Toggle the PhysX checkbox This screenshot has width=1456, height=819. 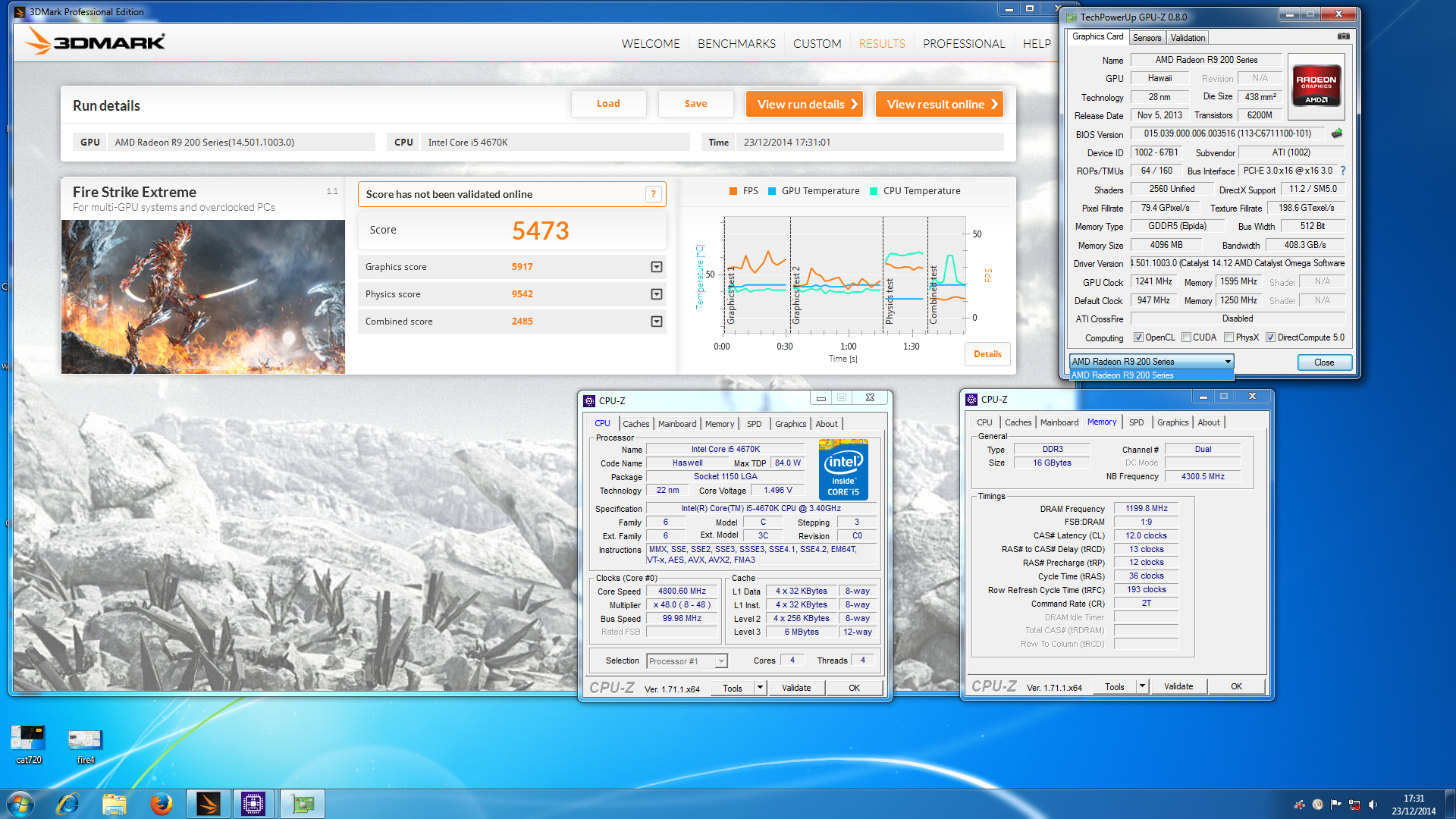(x=1228, y=337)
